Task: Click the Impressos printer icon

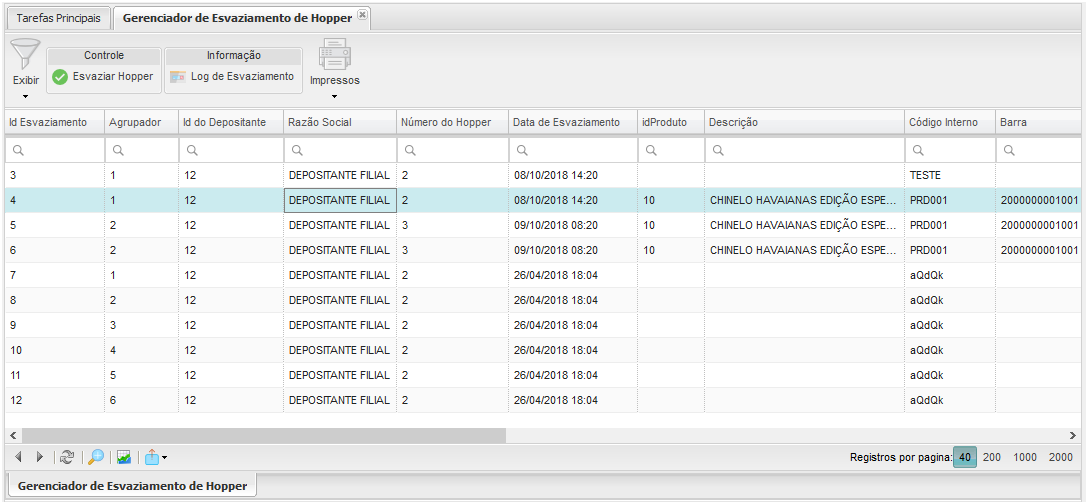Action: 335,55
